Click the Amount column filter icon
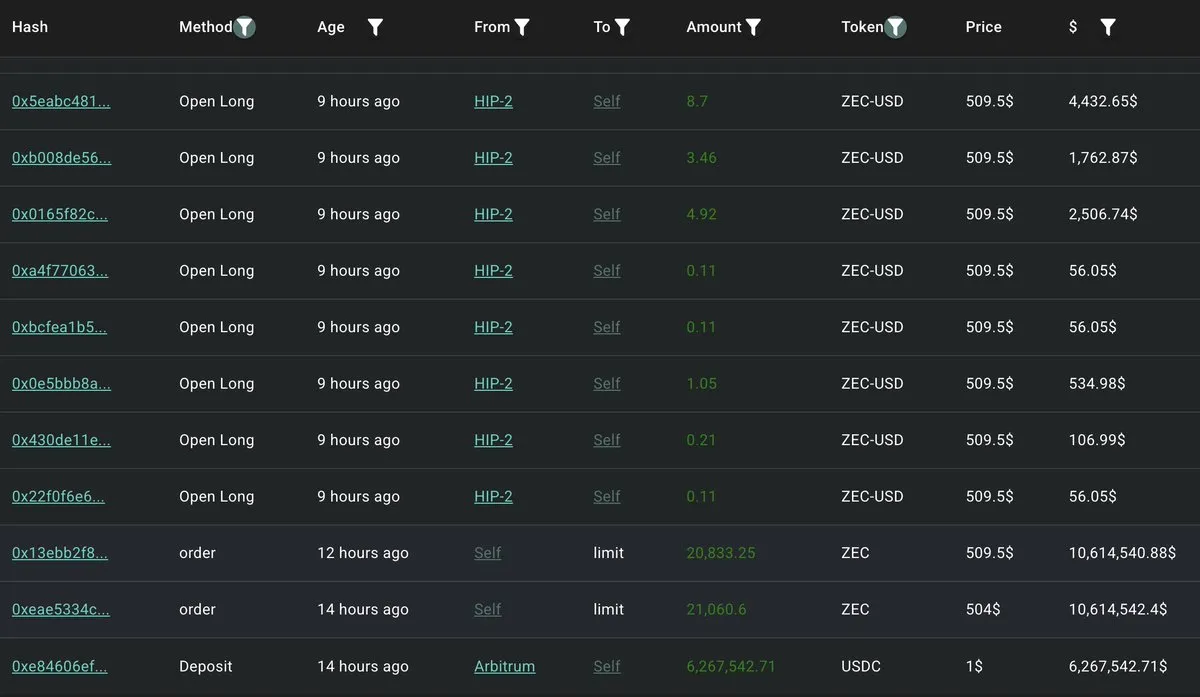Screen dimensions: 1200x697 pos(753,27)
